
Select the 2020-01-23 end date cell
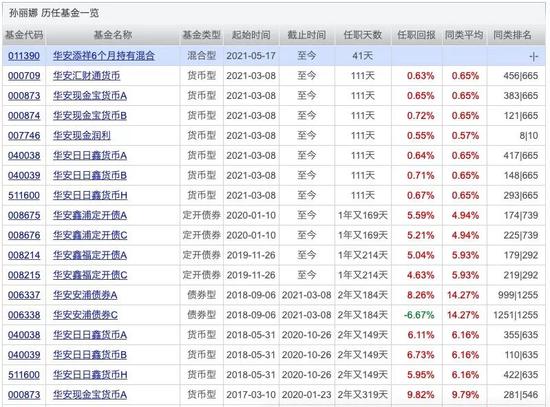click(x=307, y=395)
